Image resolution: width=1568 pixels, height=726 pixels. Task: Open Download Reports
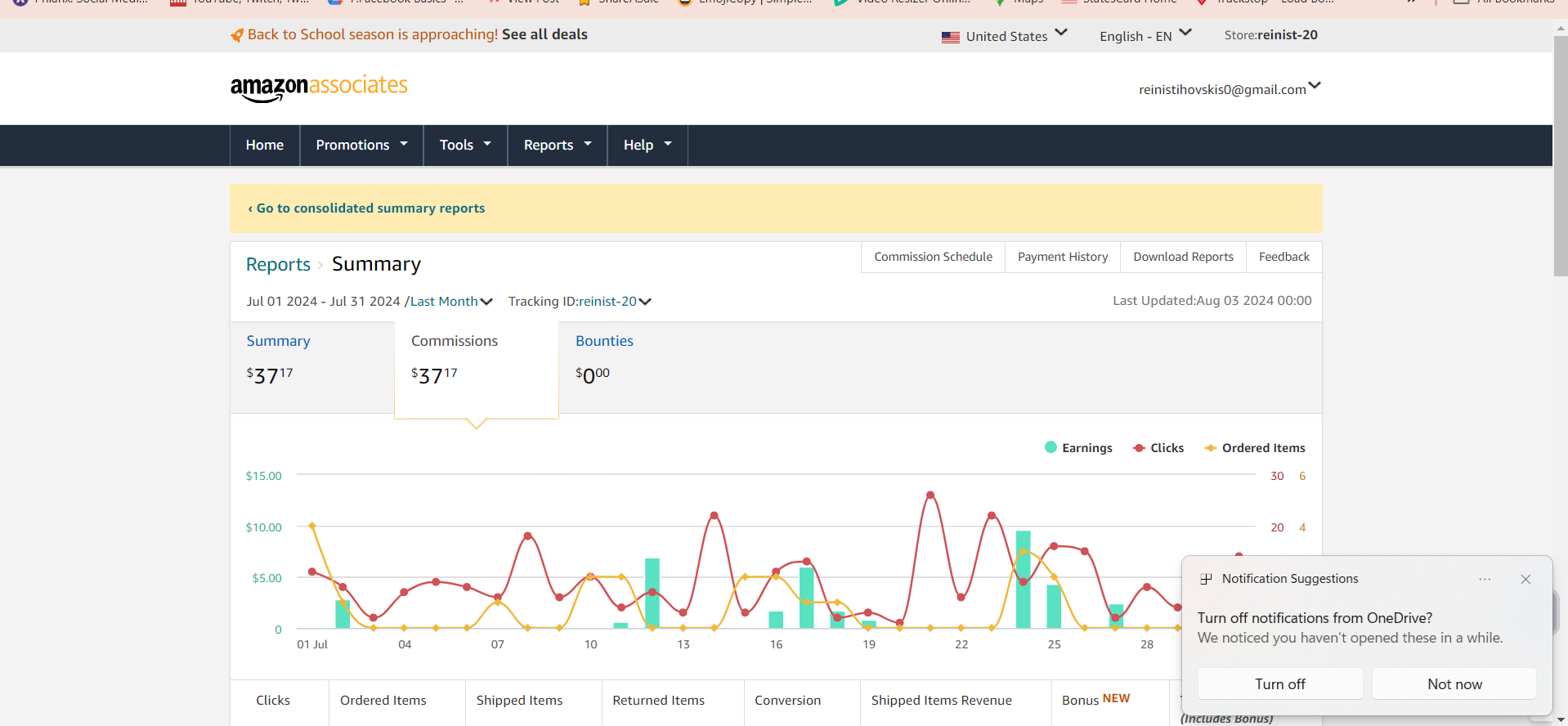point(1183,257)
